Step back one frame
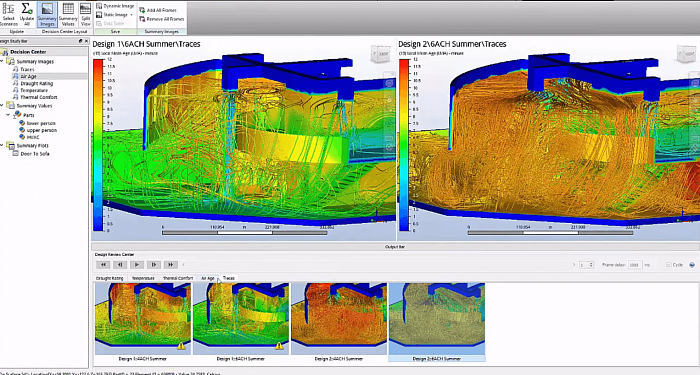 tap(120, 265)
